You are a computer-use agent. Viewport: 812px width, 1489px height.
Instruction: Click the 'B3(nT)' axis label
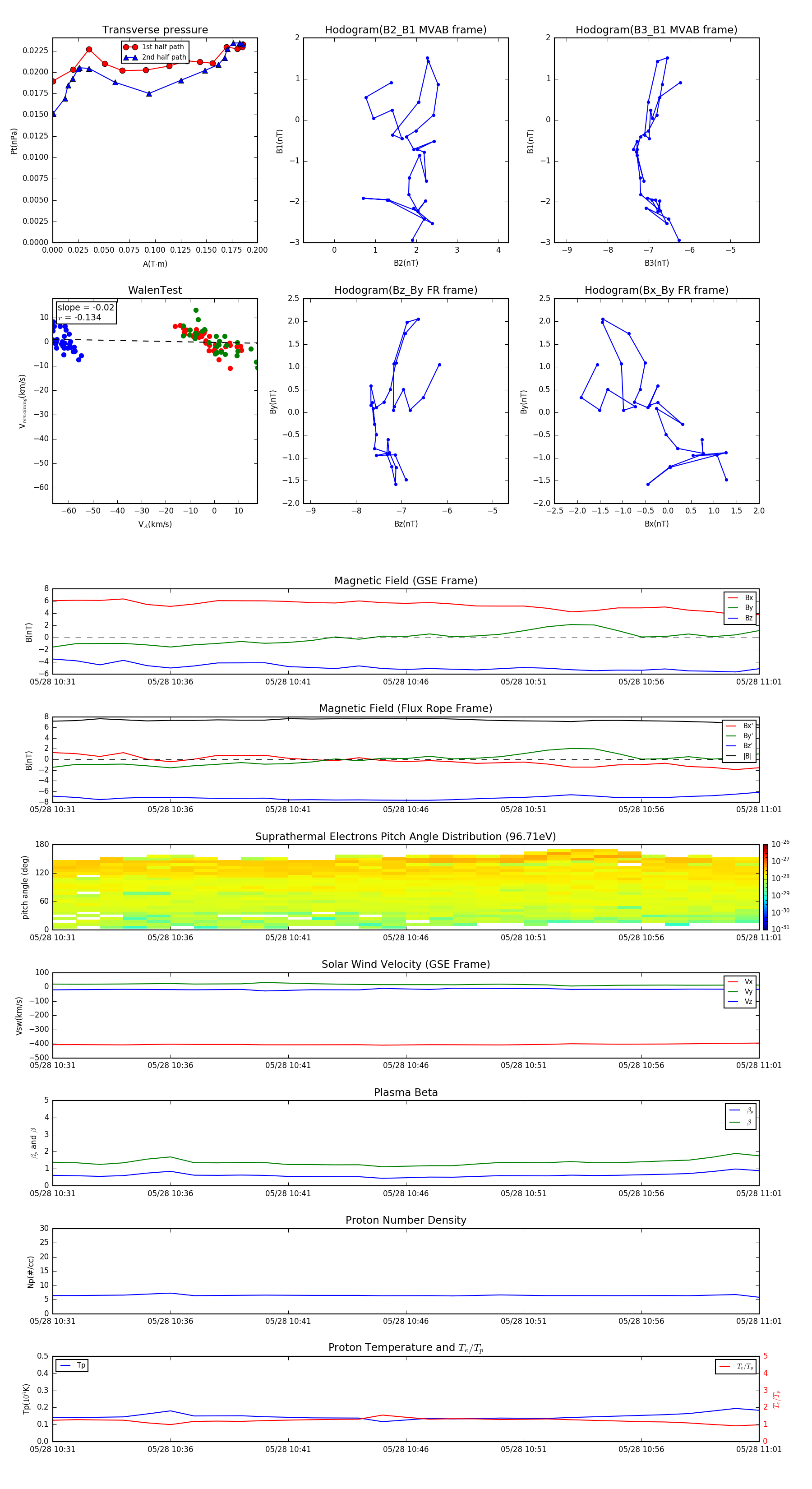[x=656, y=263]
